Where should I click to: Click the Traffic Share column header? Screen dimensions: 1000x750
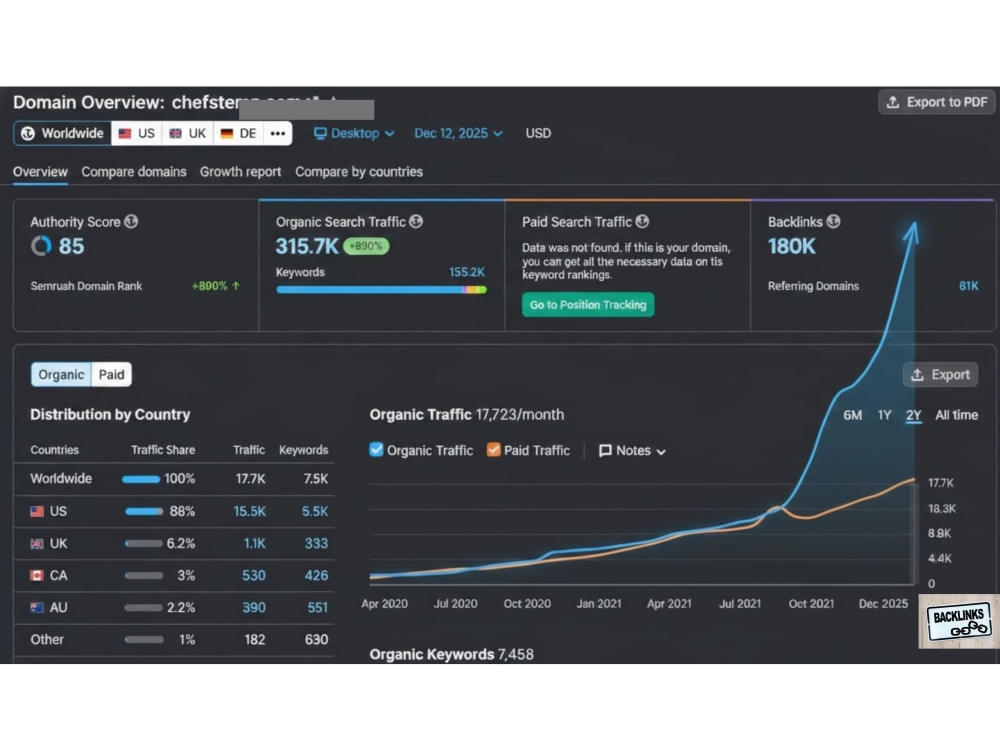pos(163,450)
